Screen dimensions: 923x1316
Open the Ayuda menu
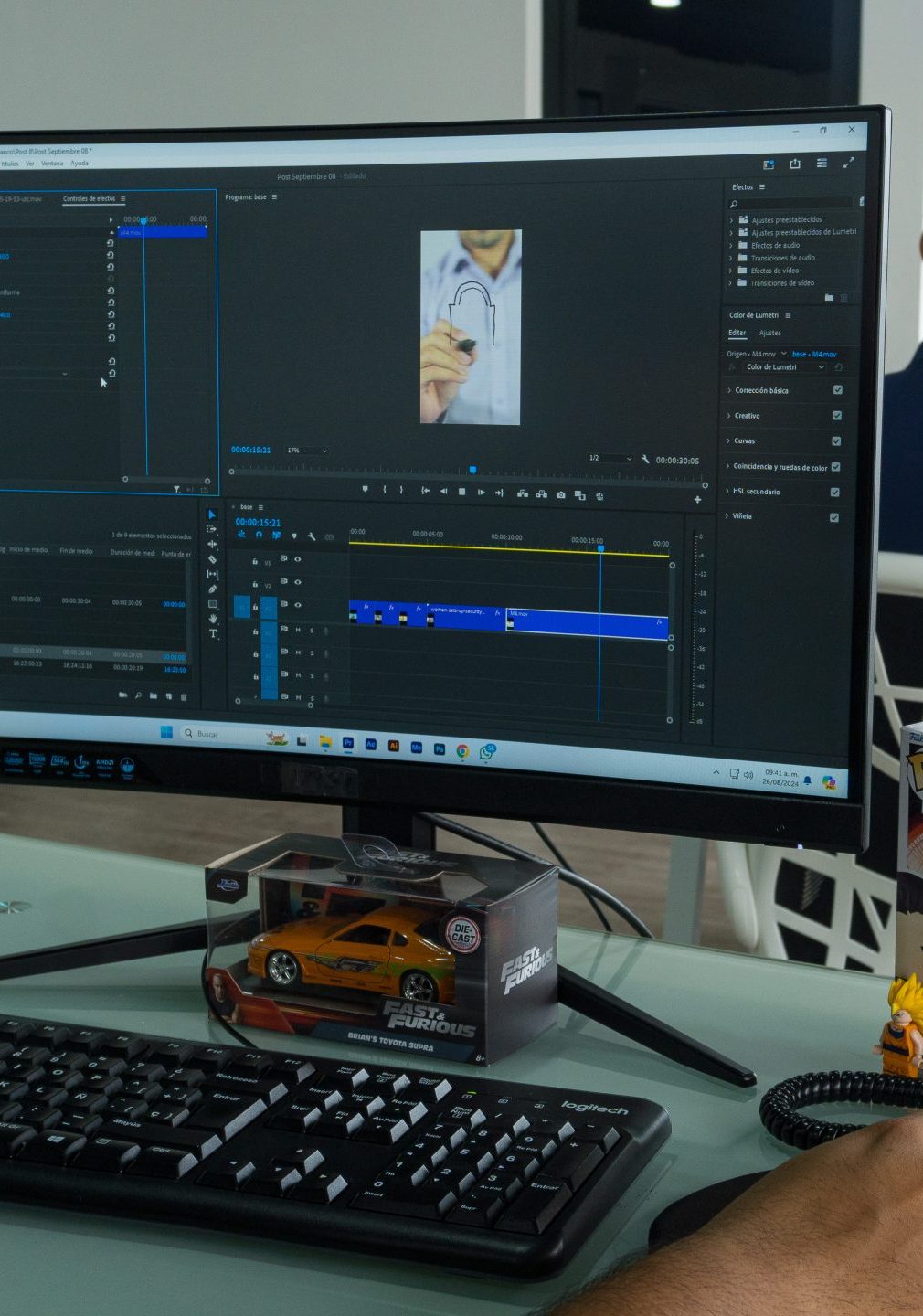pos(80,164)
